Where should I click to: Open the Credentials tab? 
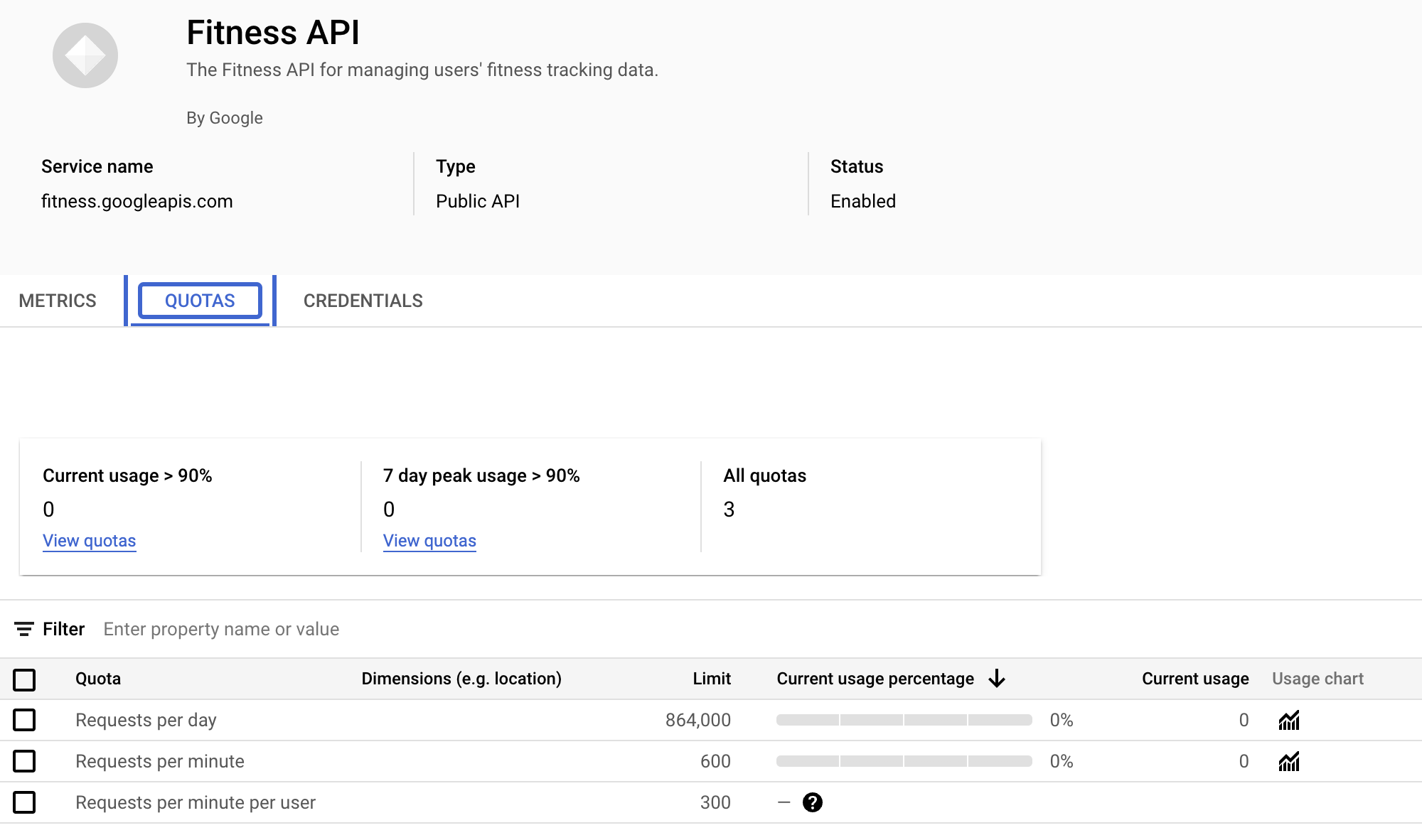(363, 301)
